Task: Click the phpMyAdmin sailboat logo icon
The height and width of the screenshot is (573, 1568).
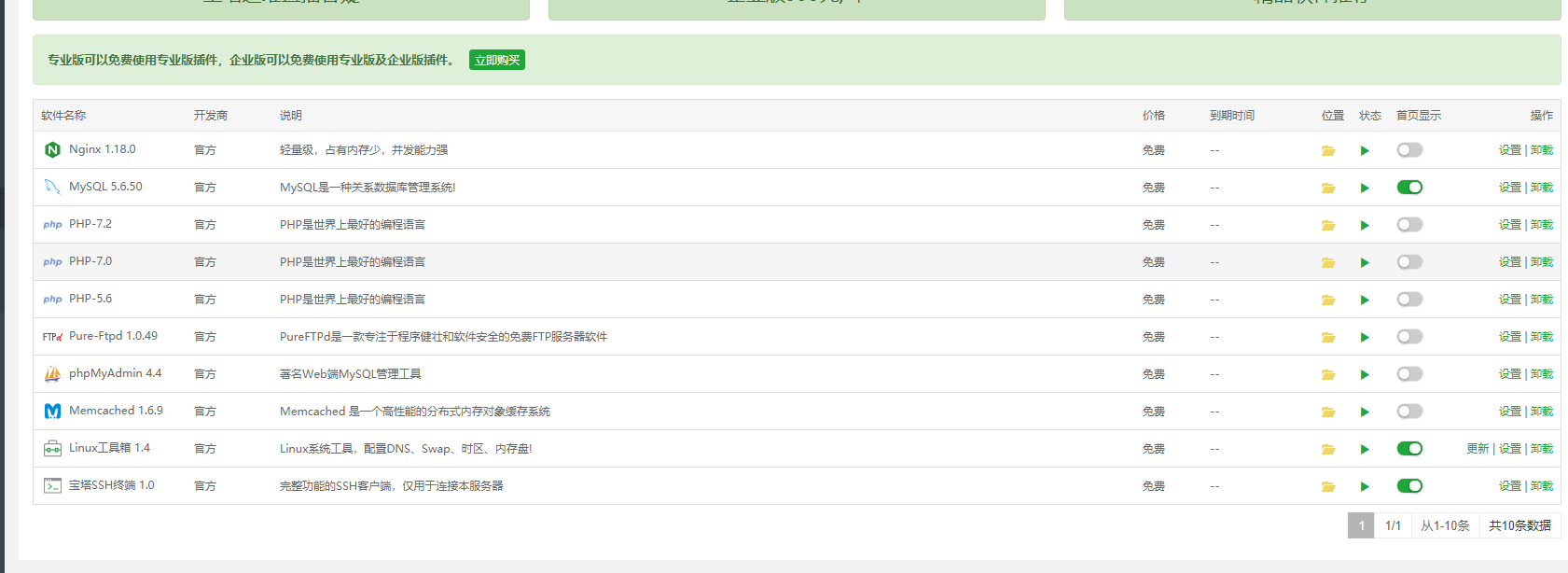Action: coord(52,373)
